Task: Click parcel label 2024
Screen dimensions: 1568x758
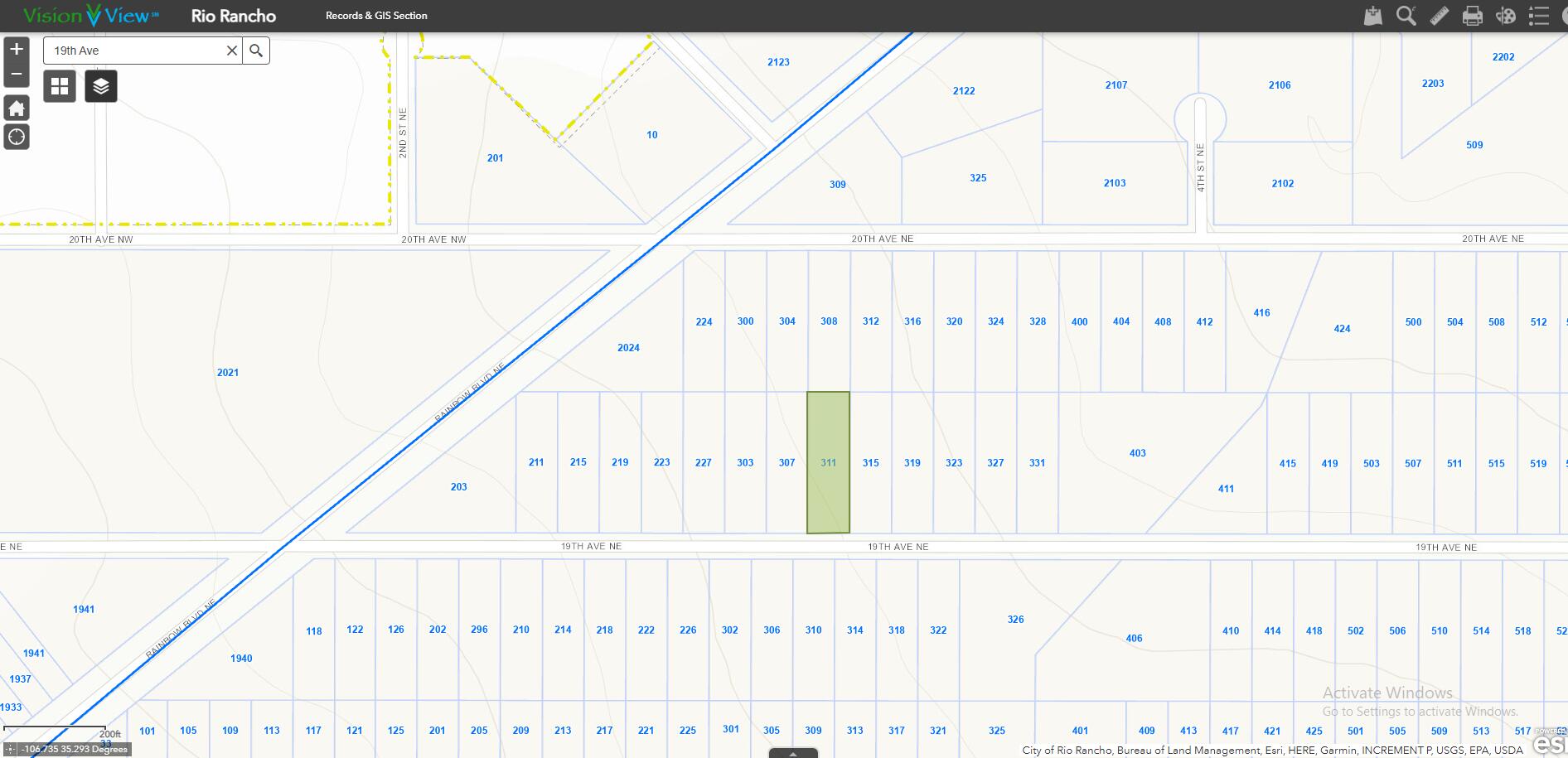Action: click(628, 348)
